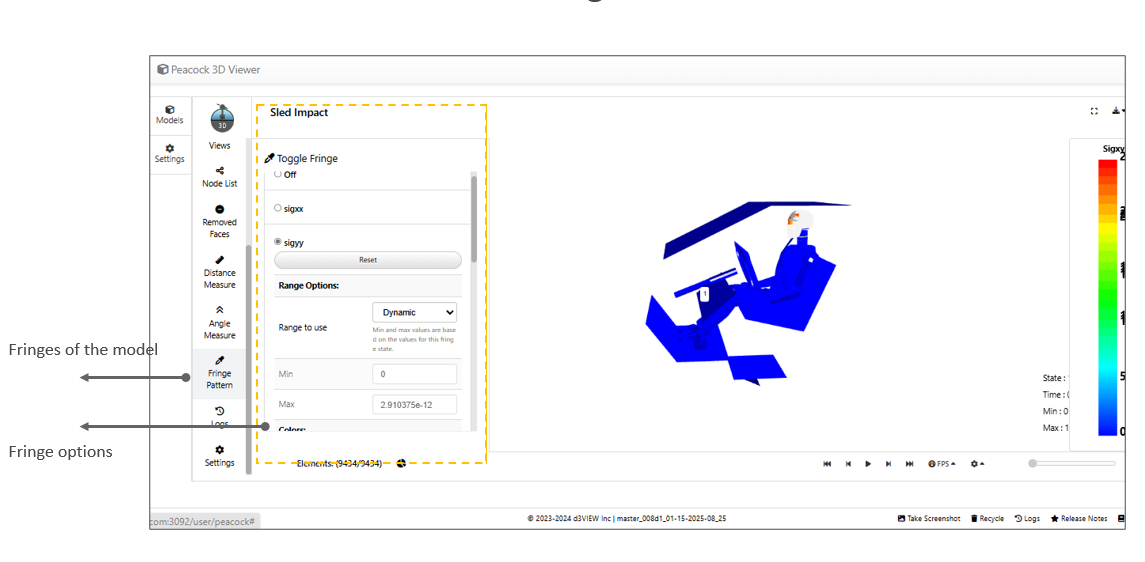
Task: Select the Angle Measure tool
Action: point(220,323)
